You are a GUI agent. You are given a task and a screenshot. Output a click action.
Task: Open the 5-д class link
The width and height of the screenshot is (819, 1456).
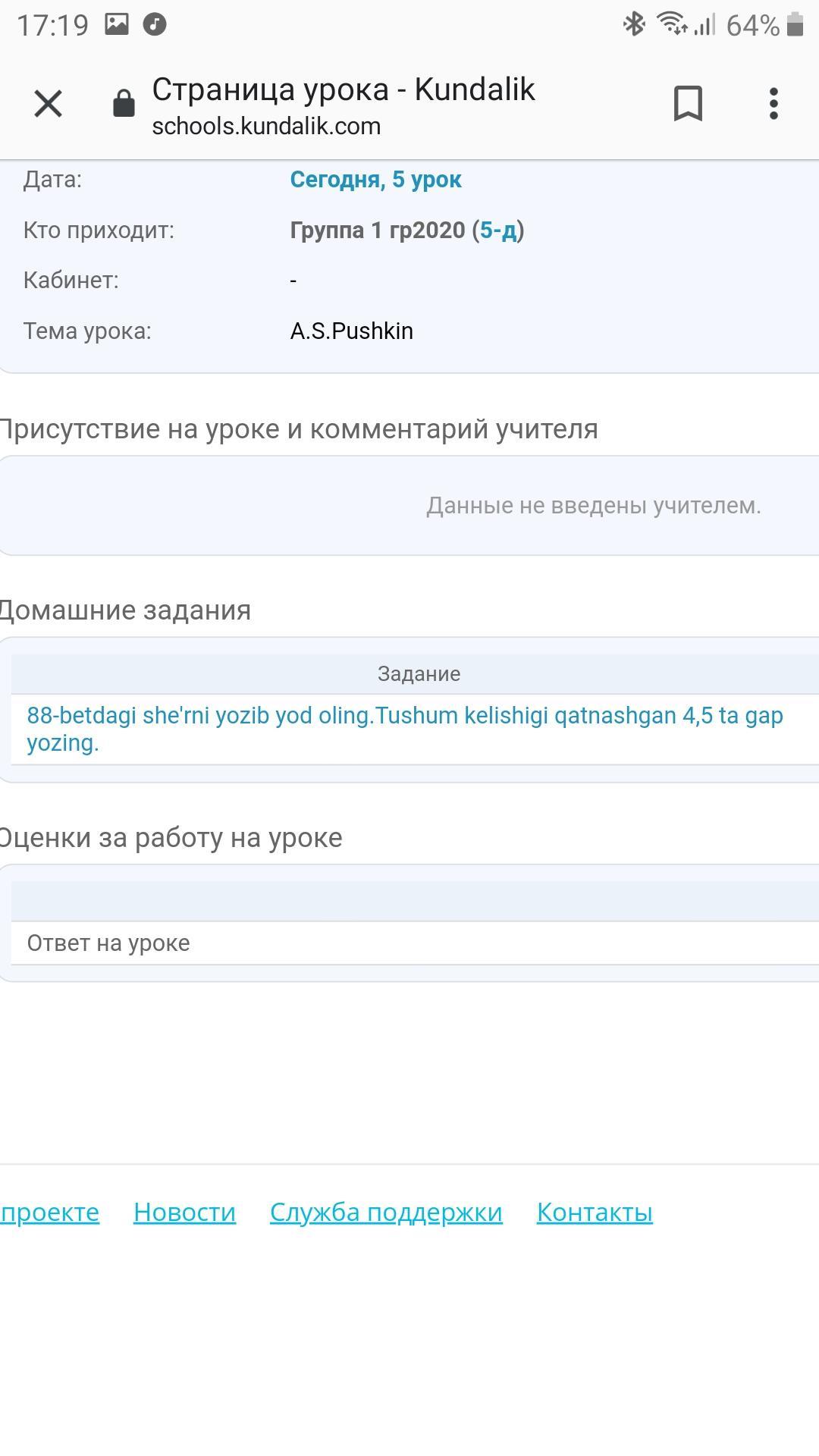(498, 230)
